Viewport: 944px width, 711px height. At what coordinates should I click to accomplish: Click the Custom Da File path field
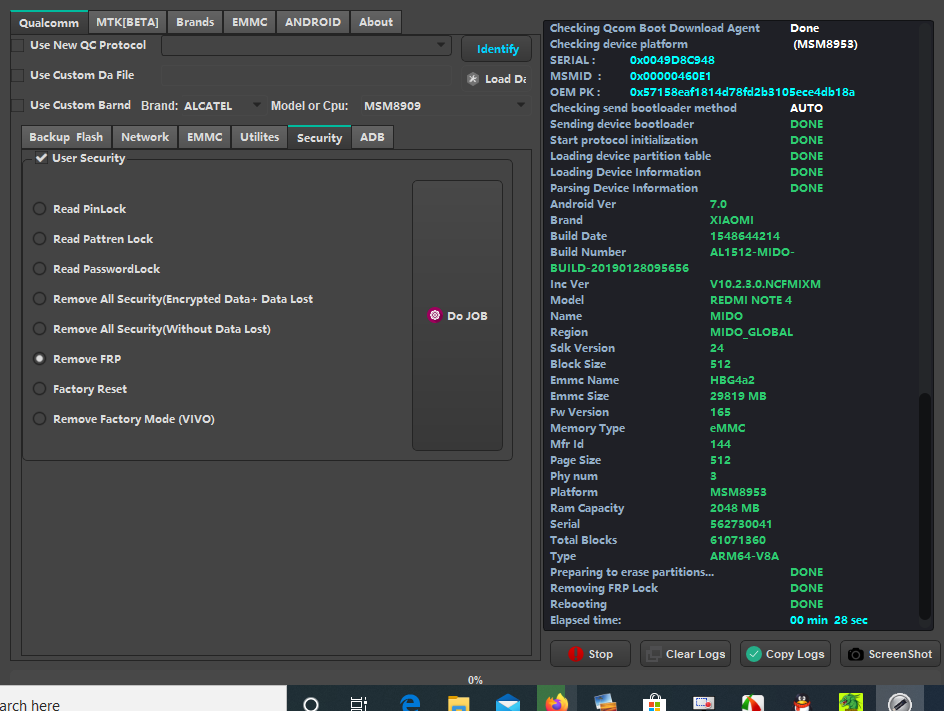coord(306,75)
